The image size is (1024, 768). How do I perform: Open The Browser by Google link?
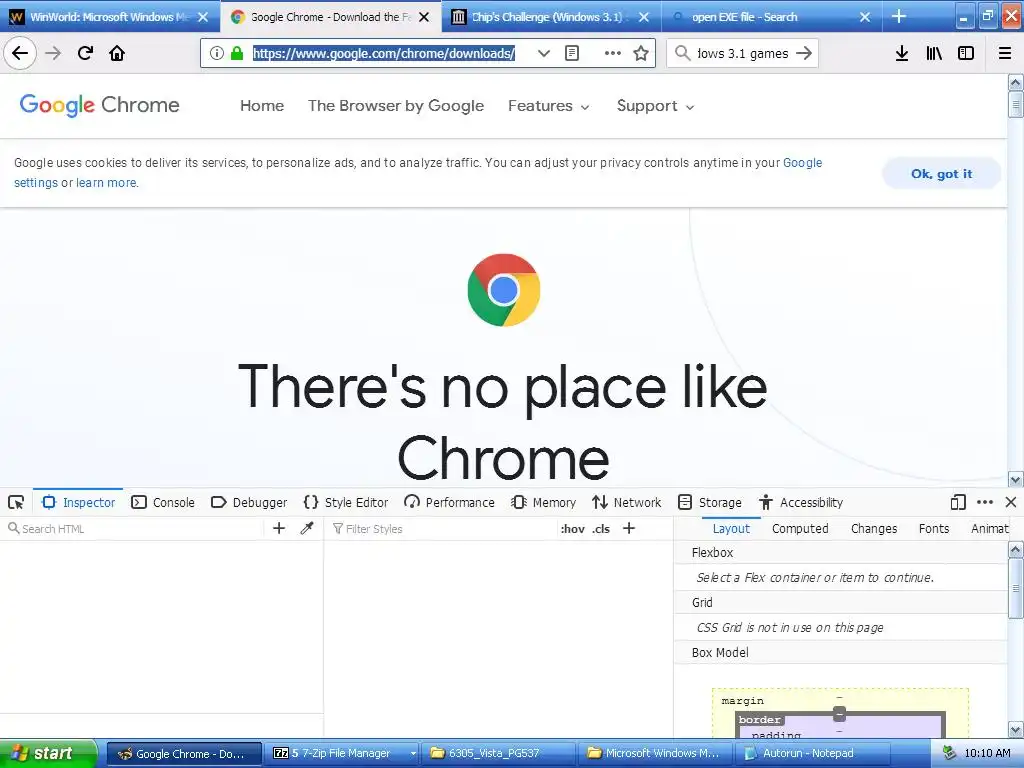point(396,106)
